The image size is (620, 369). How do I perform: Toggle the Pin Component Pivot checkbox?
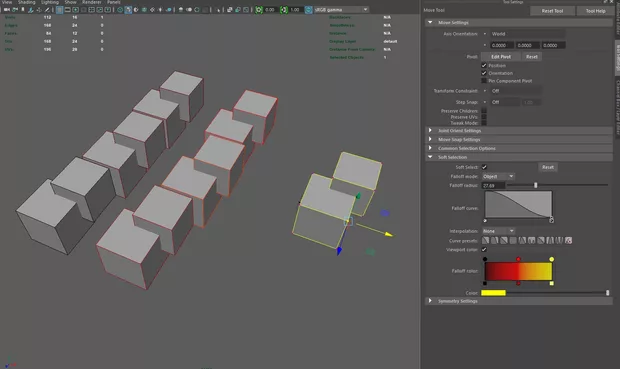click(x=484, y=81)
